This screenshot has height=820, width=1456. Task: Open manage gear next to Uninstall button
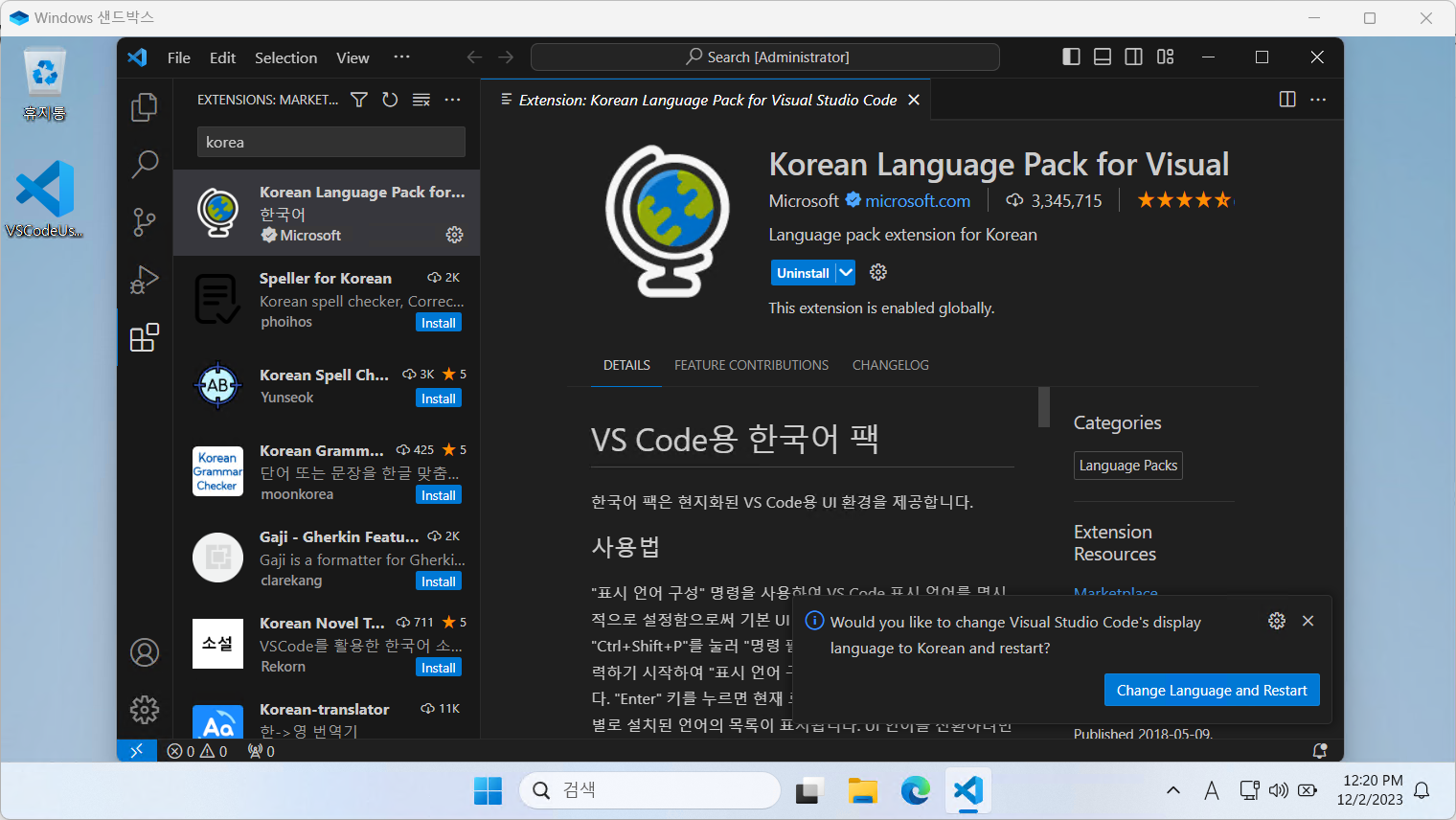click(x=878, y=273)
